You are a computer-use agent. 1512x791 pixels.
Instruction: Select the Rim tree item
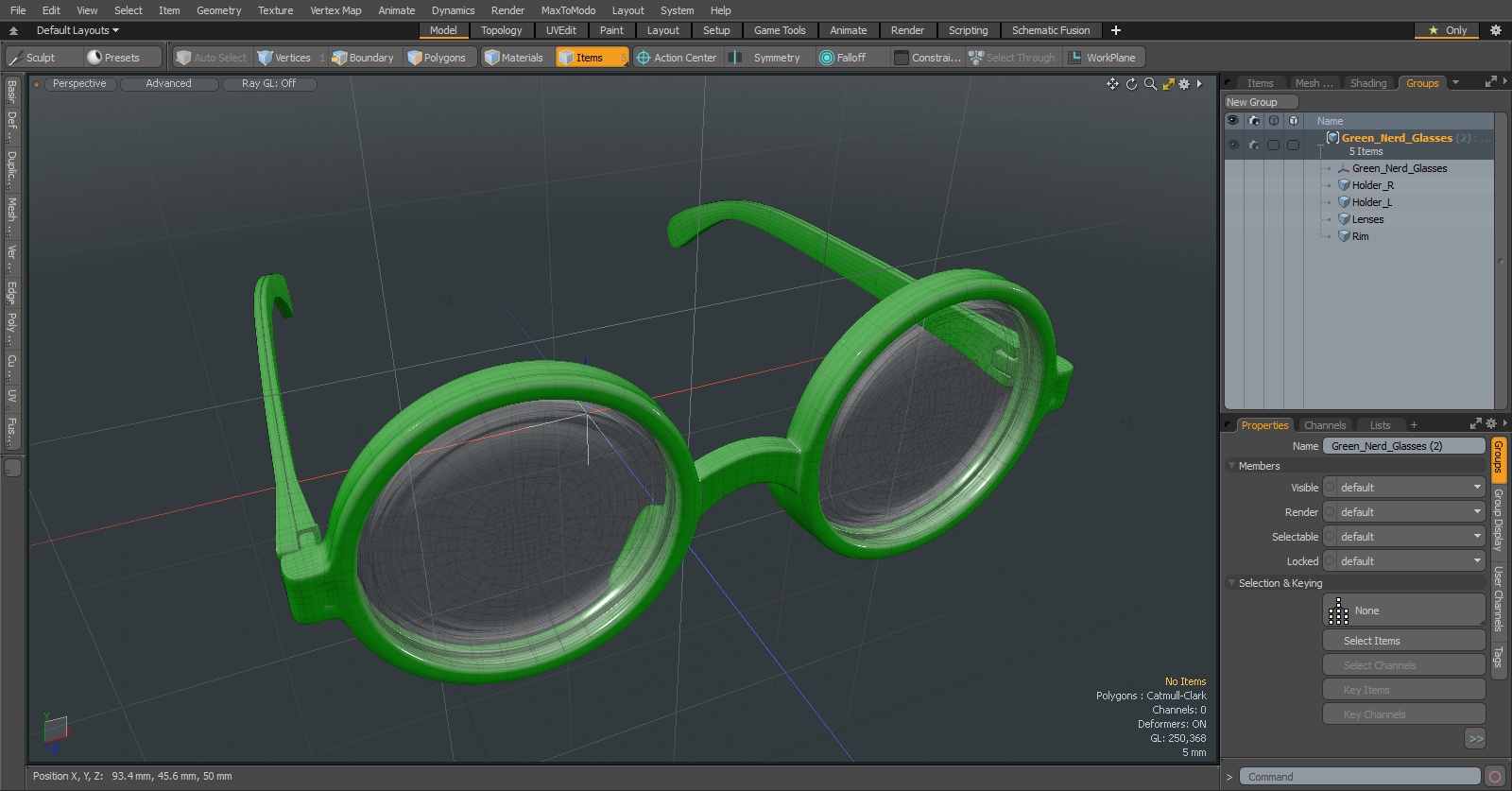click(x=1360, y=236)
